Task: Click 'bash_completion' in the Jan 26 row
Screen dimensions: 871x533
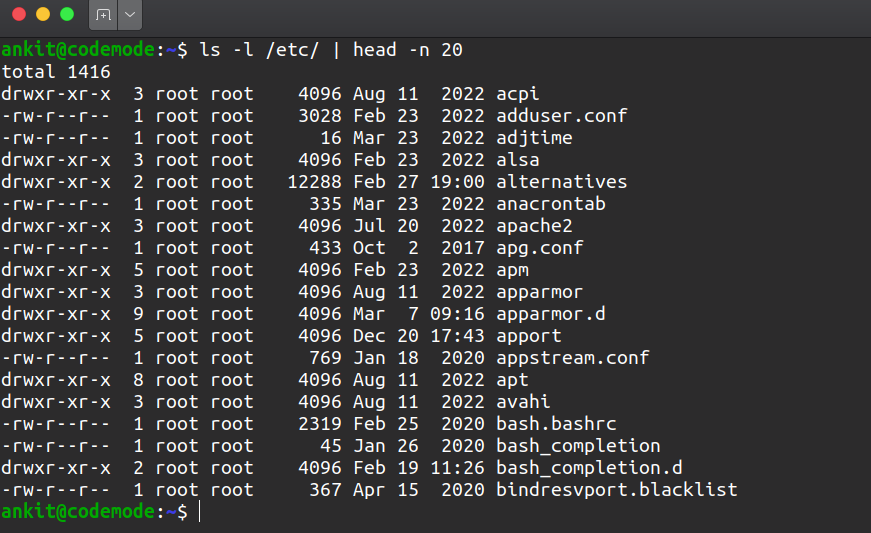Action: tap(578, 446)
